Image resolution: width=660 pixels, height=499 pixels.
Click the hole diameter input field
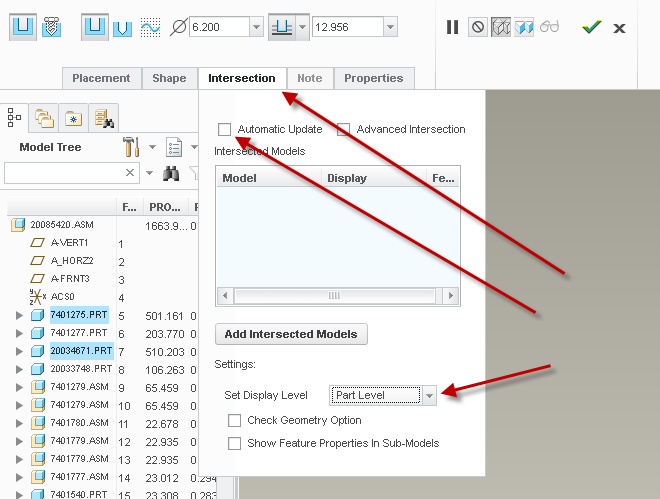click(219, 27)
